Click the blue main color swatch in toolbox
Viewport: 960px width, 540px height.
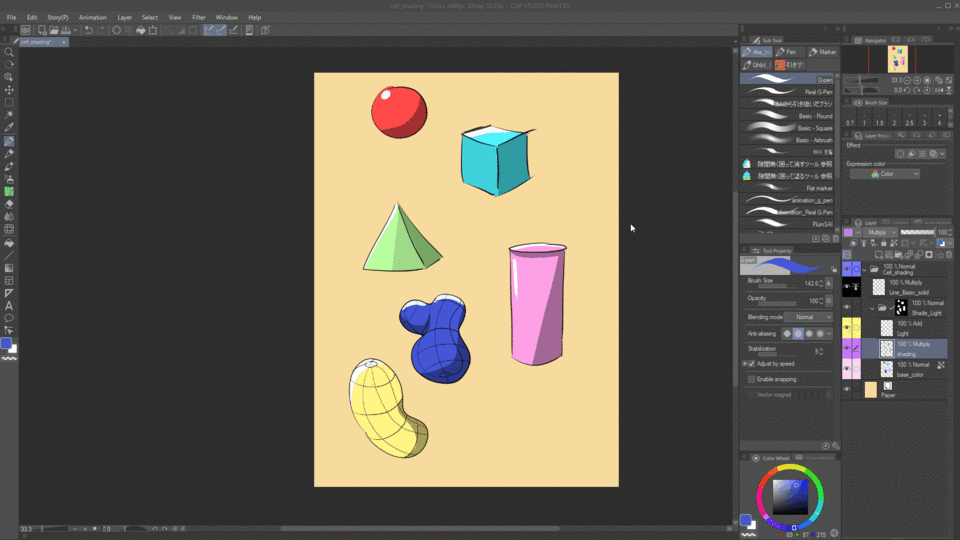pos(6,343)
